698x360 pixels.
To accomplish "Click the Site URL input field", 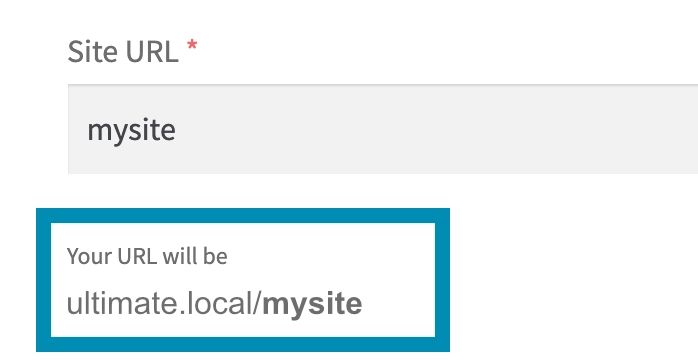I will [x=383, y=129].
